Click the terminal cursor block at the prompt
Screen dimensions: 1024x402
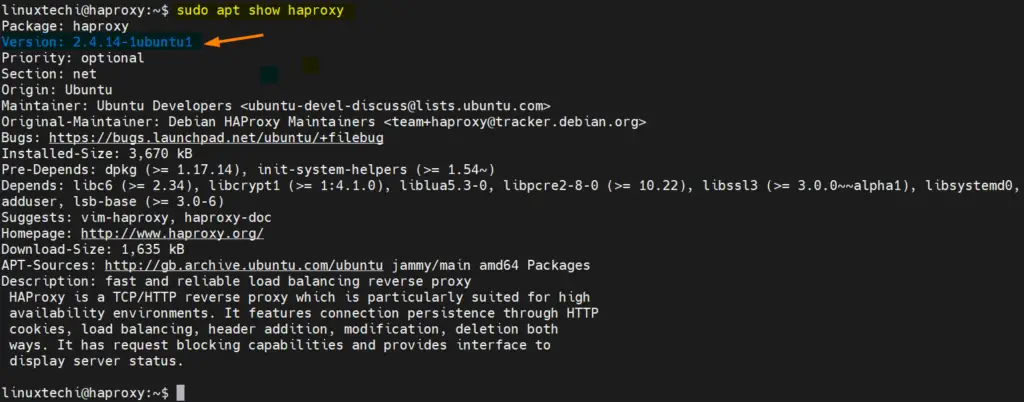181,392
